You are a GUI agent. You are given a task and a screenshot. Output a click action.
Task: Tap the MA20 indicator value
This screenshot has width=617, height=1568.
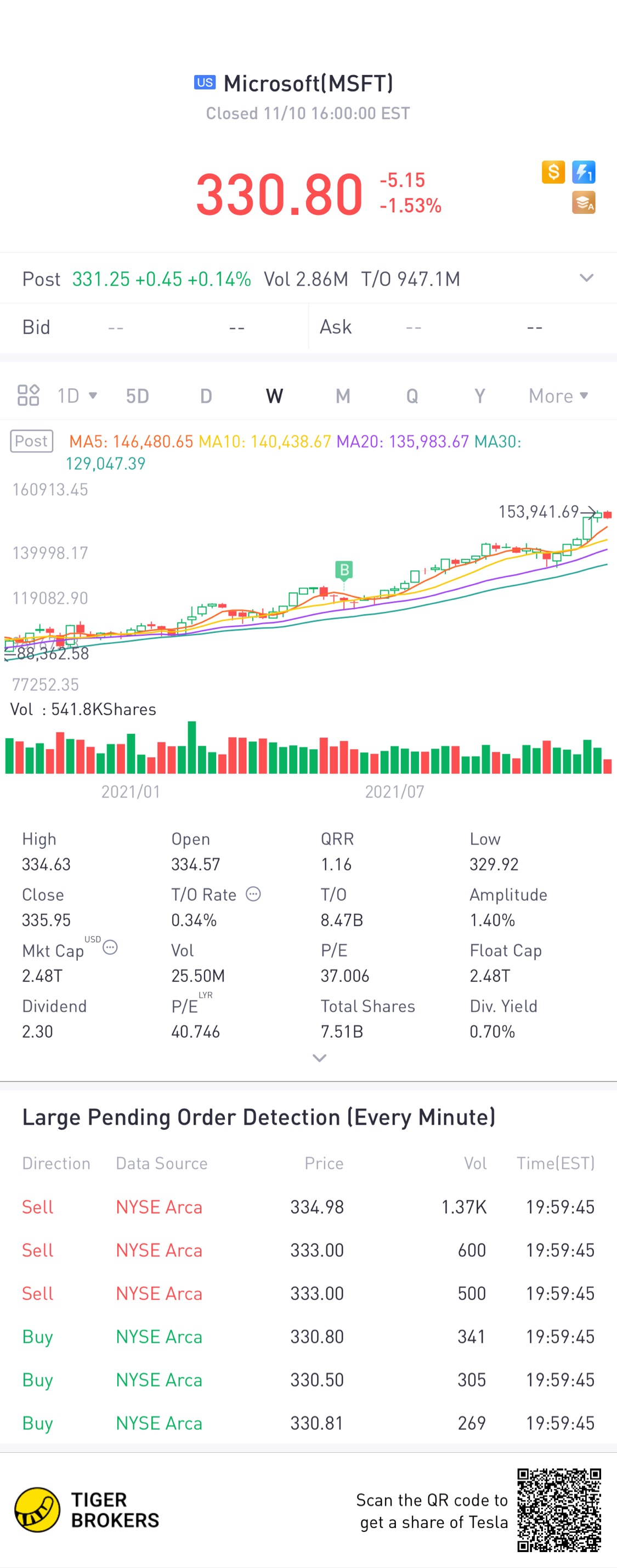(403, 441)
